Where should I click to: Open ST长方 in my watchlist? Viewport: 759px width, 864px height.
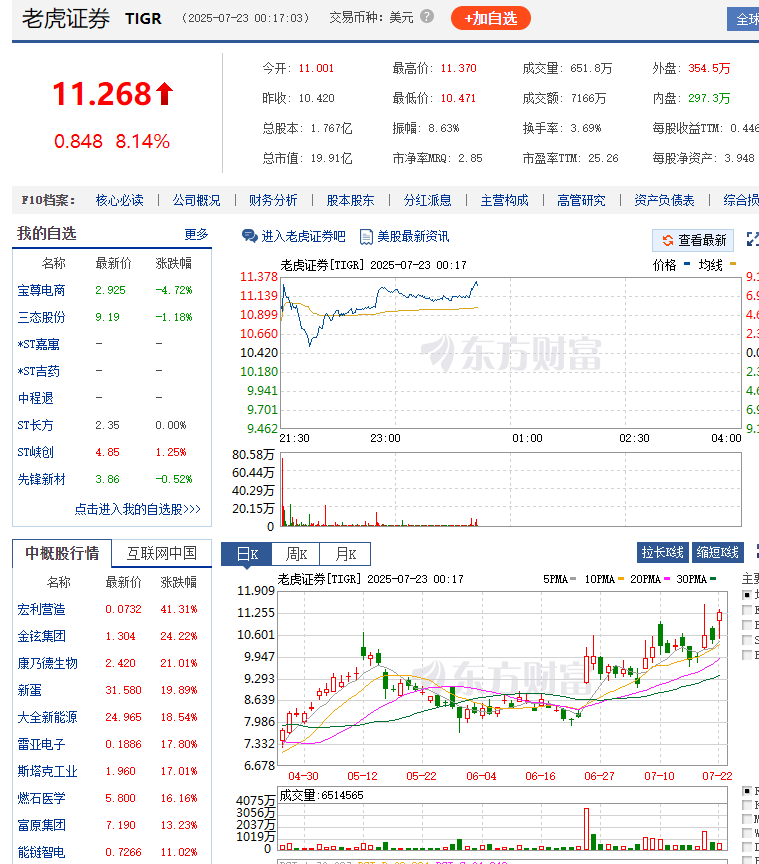(35, 425)
